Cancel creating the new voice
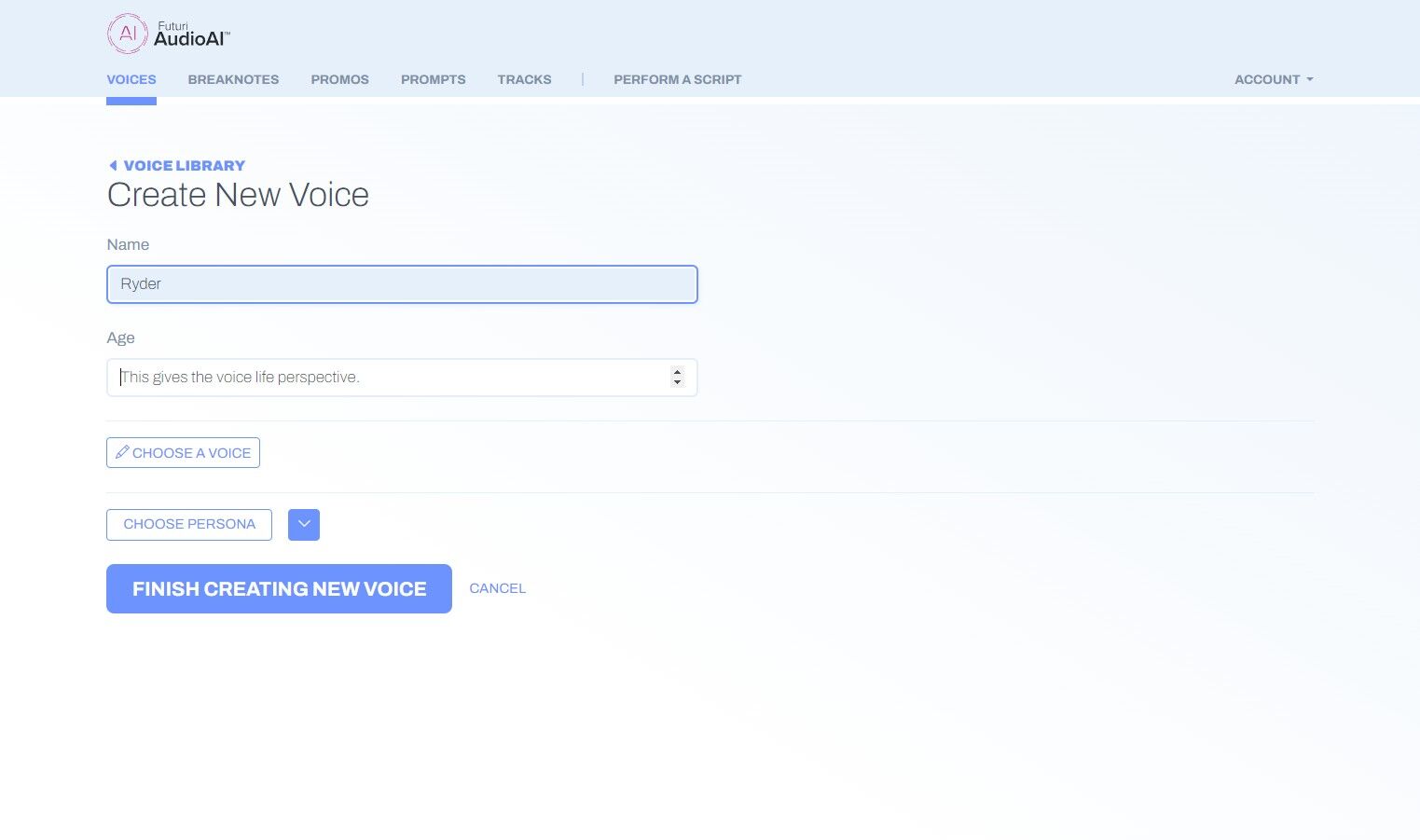 pos(497,588)
